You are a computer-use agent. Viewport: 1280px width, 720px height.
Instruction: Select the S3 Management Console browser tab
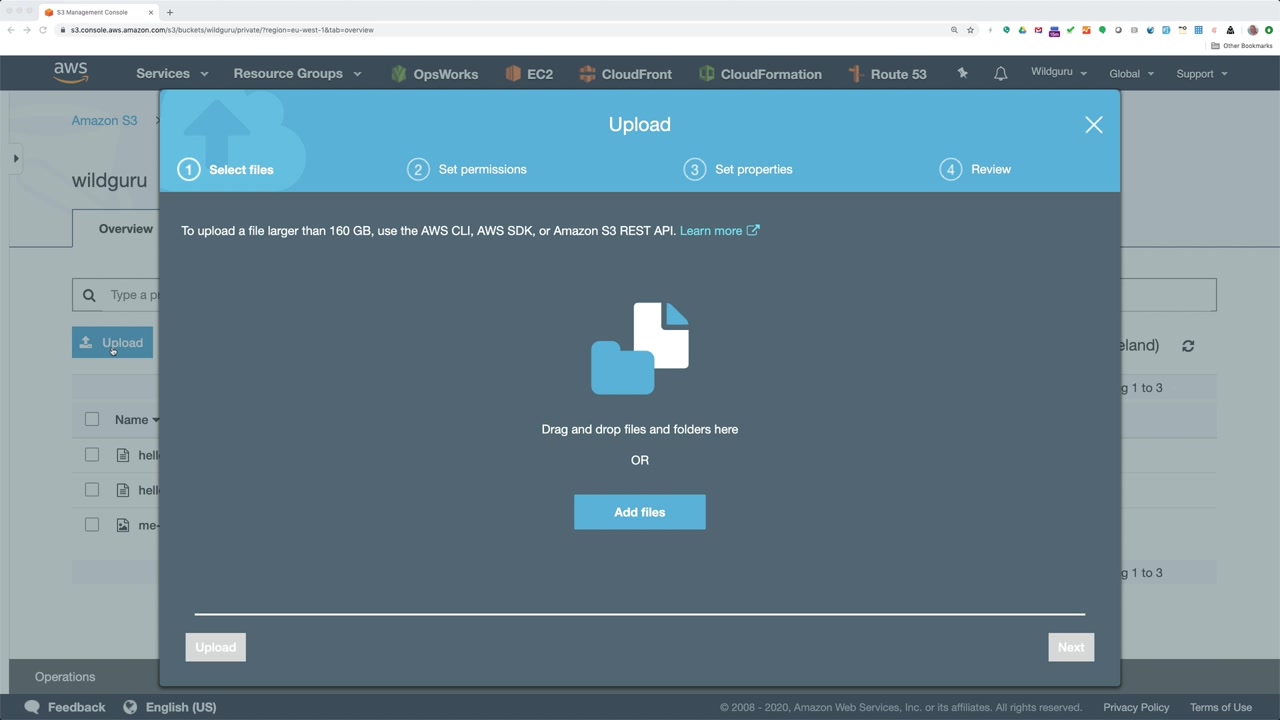tap(99, 12)
